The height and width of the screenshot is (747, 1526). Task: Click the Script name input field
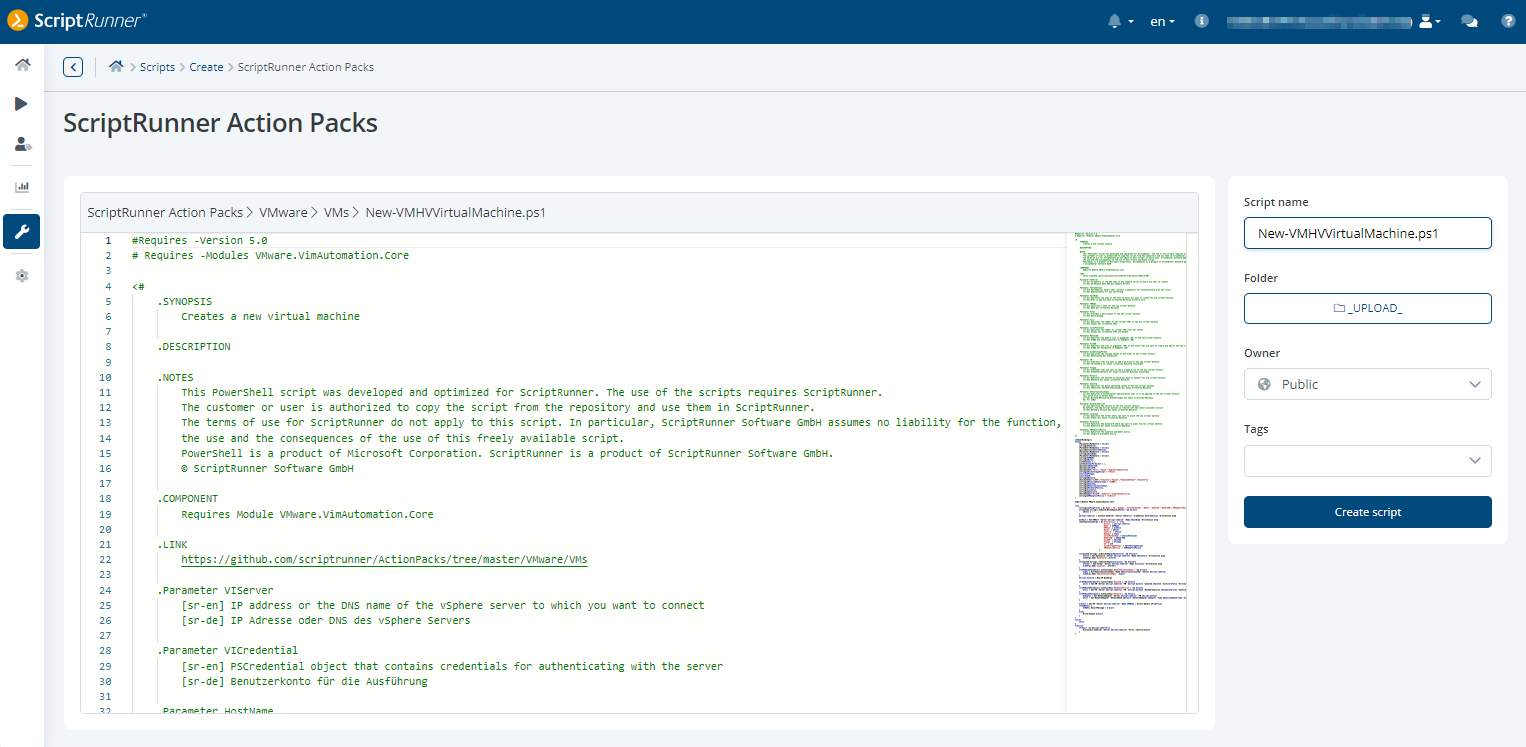point(1367,233)
